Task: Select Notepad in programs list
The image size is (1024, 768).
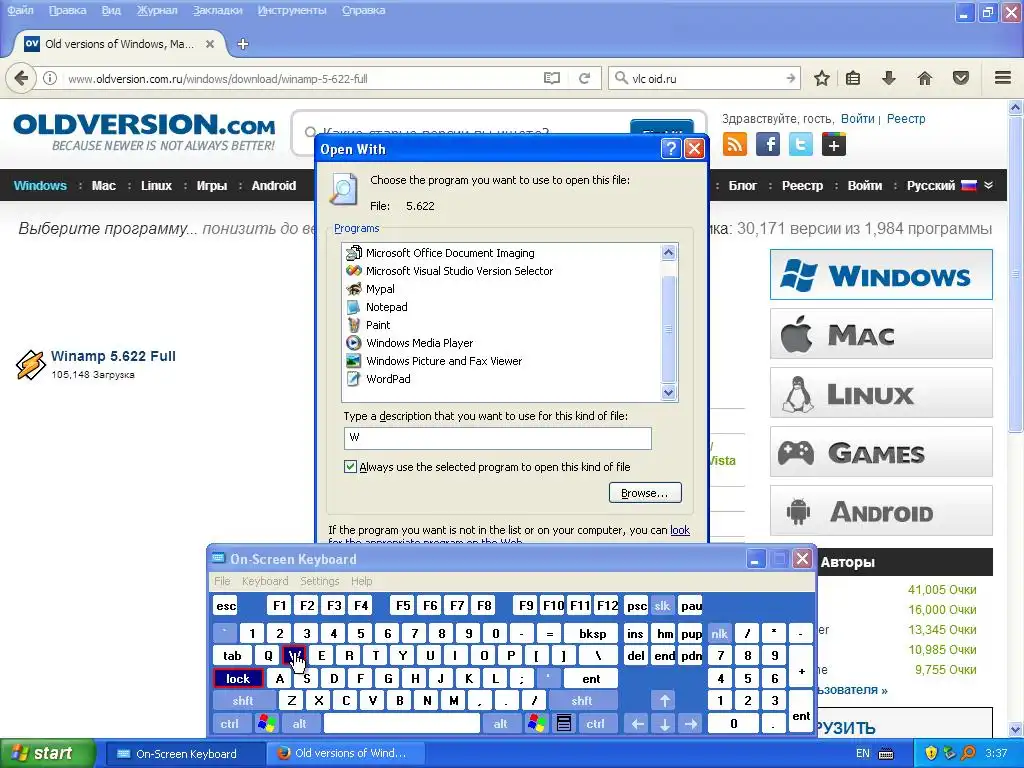Action: [x=386, y=307]
